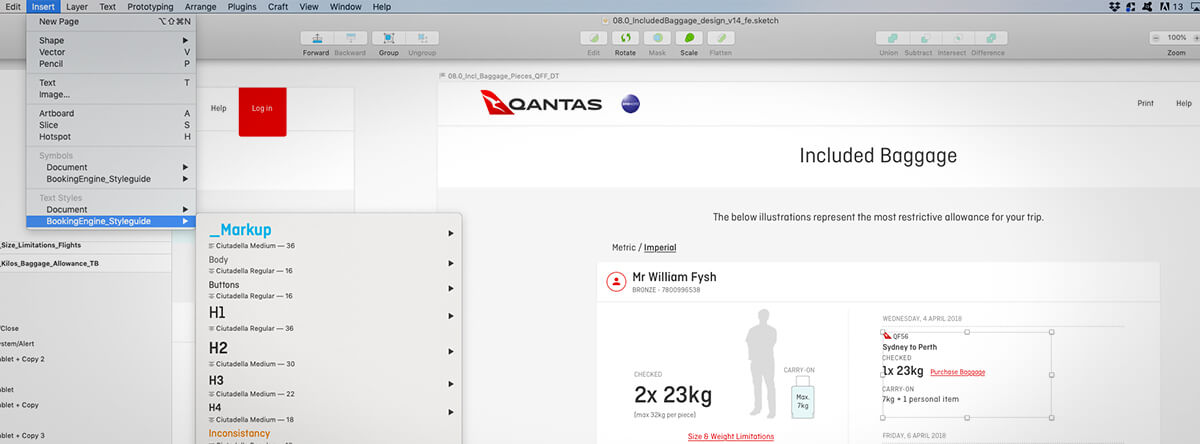The width and height of the screenshot is (1200, 444).
Task: Click the Purchase Baggage link
Action: [957, 372]
